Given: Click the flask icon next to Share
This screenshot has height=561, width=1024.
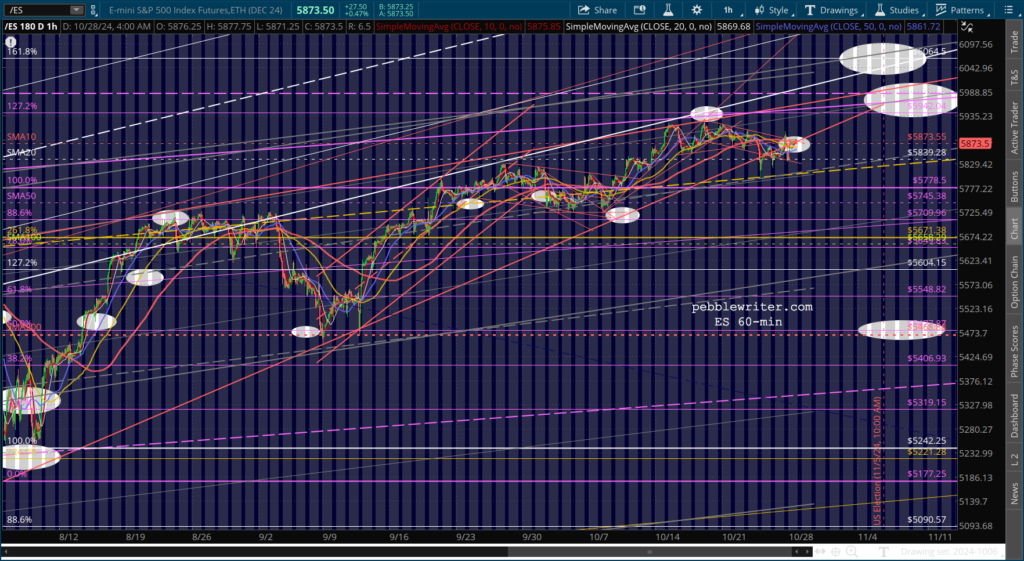Looking at the screenshot, I should (x=668, y=10).
